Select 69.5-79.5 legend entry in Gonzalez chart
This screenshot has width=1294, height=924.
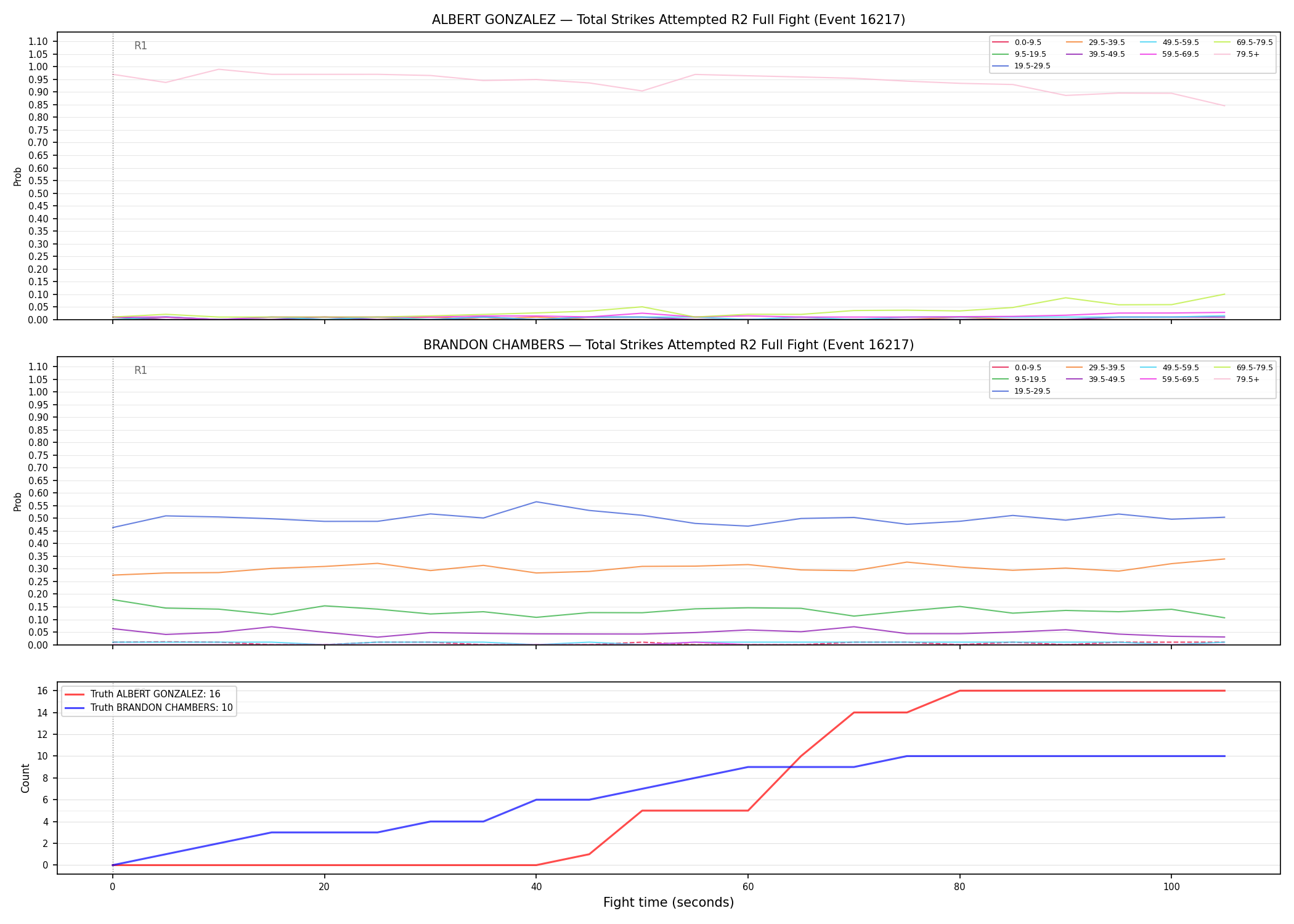coord(1243,43)
